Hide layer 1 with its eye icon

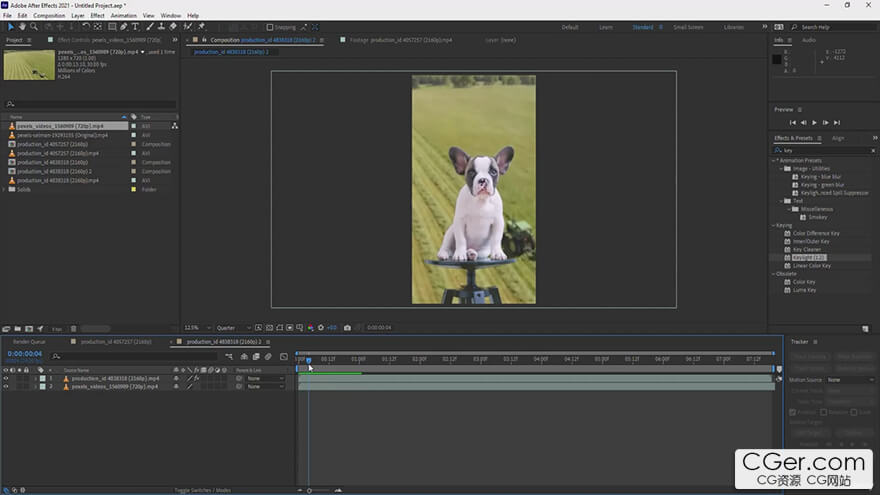point(6,379)
